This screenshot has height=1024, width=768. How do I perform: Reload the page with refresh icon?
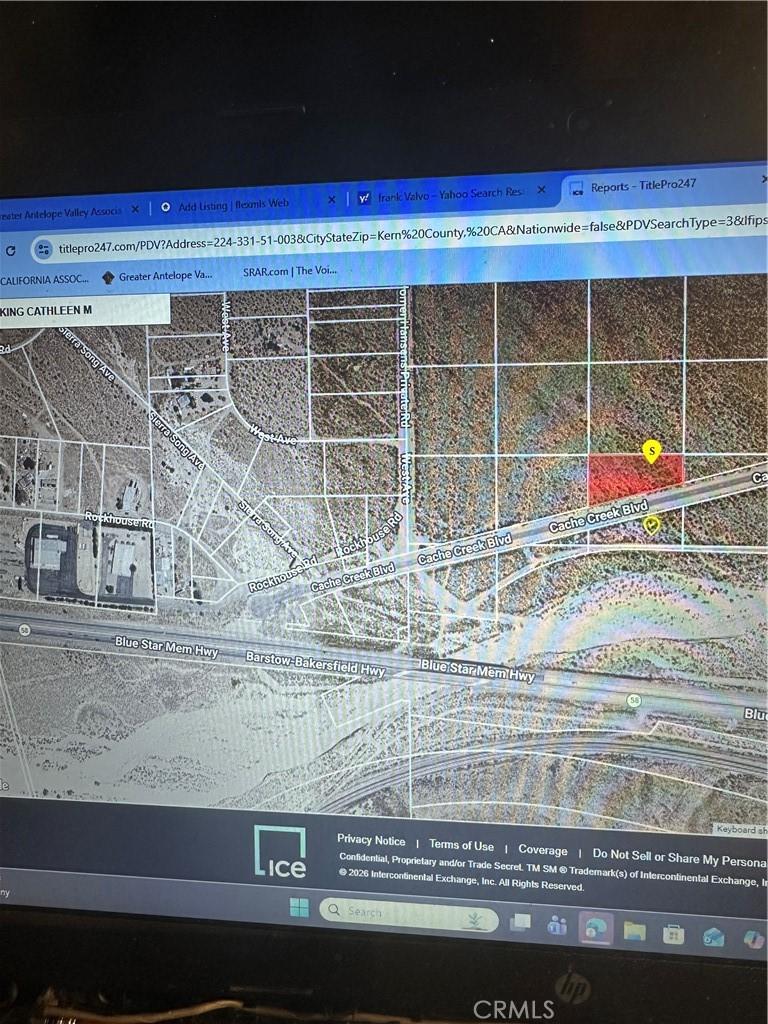(10, 251)
